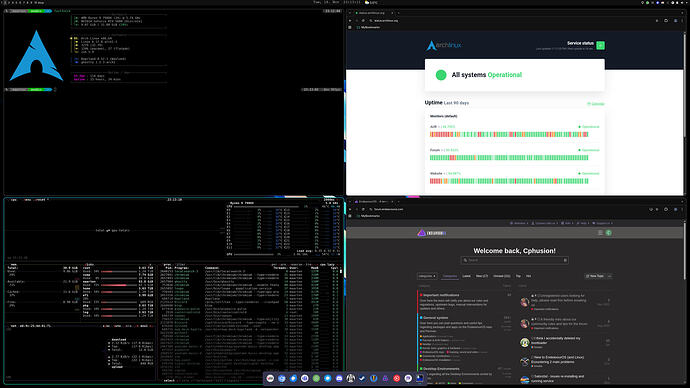Open new tab in Arch status browser
The height and width of the screenshot is (388, 690).
coord(398,13)
